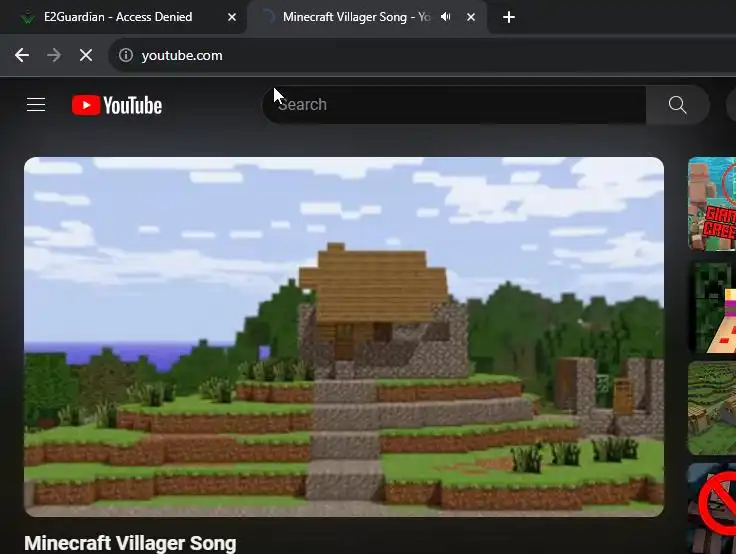736x554 pixels.
Task: Open the village aerial view suggested thumbnail
Action: 712,408
